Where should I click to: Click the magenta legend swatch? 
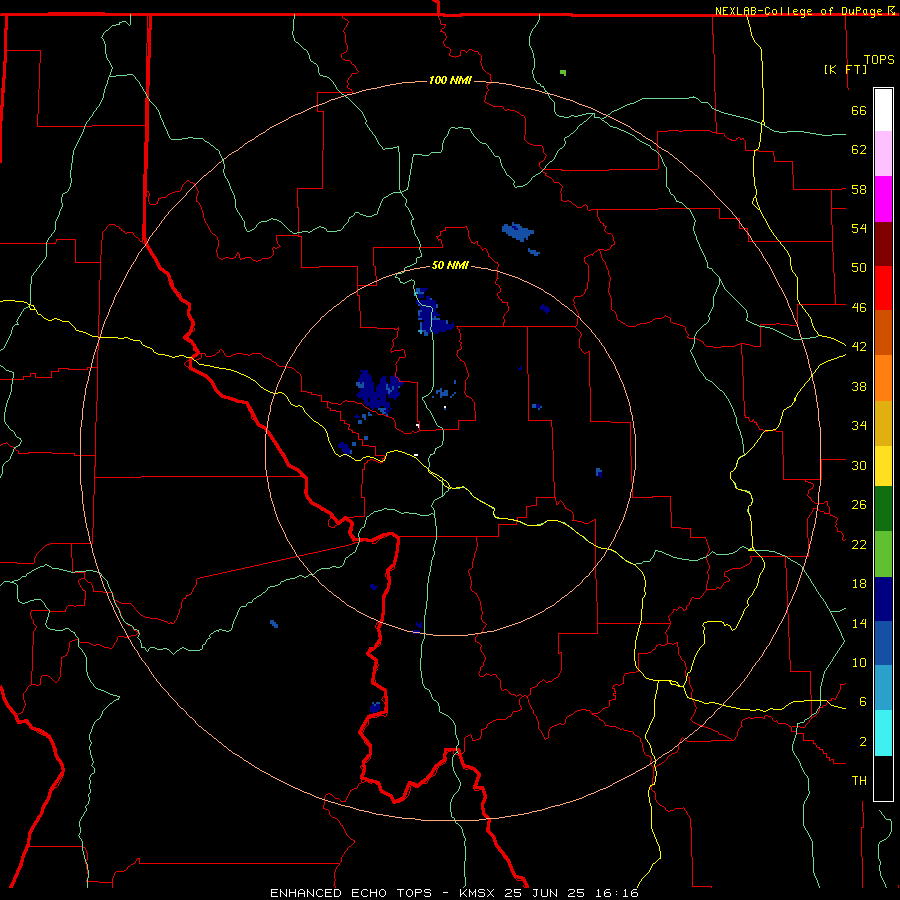pyautogui.click(x=883, y=199)
